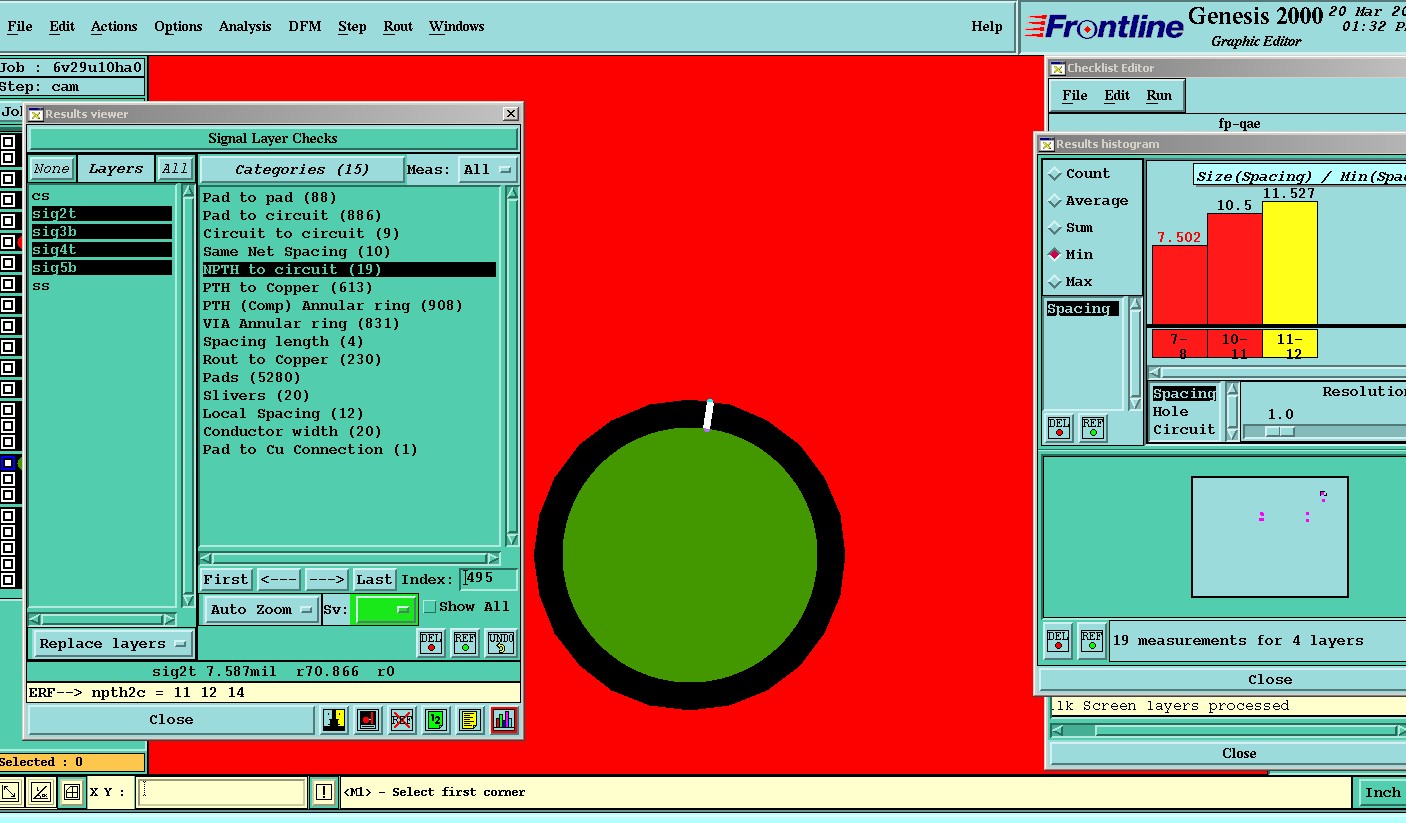Image resolution: width=1406 pixels, height=823 pixels.
Task: Click crossed-out REF icon
Action: (402, 720)
